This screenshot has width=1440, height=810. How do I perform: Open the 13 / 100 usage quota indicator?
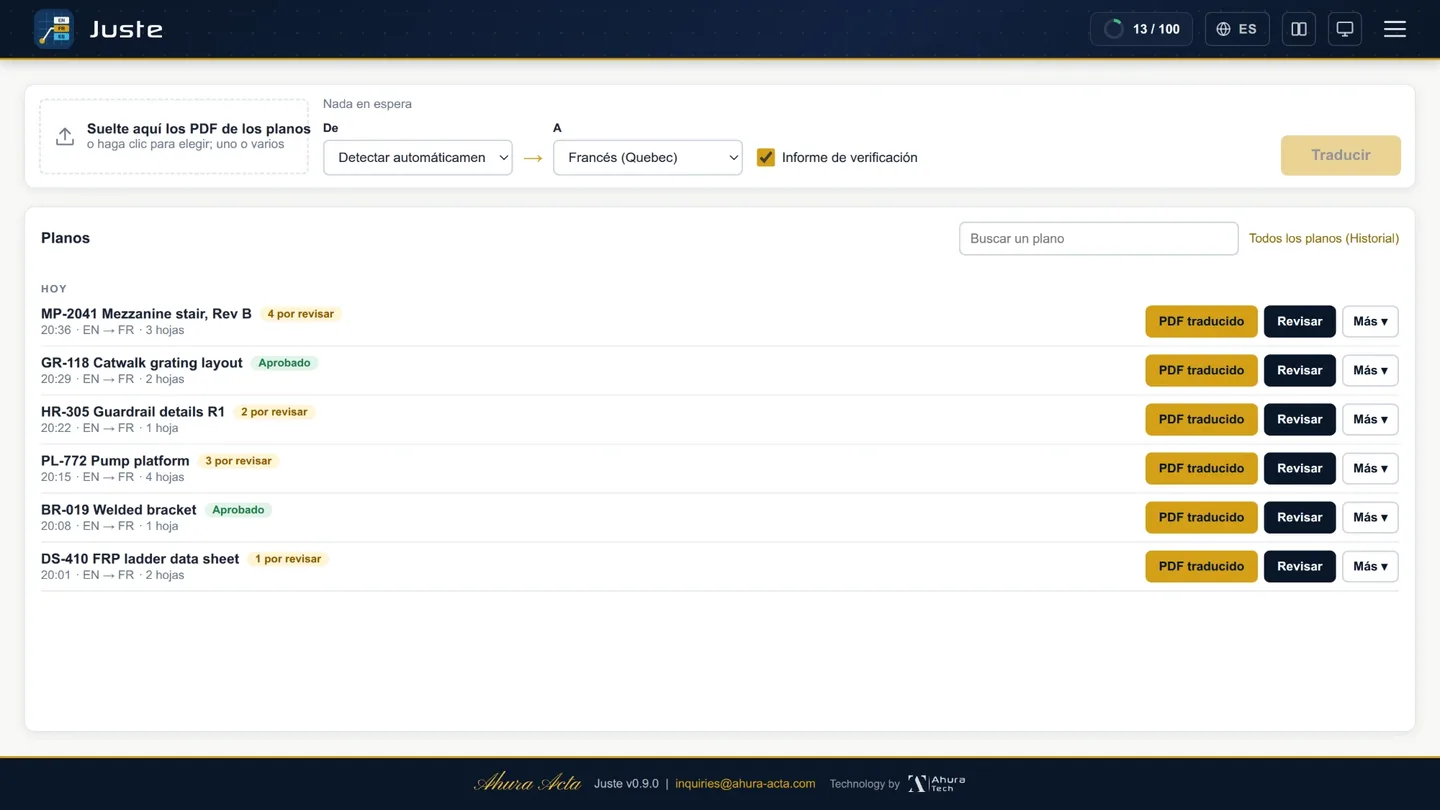tap(1141, 29)
